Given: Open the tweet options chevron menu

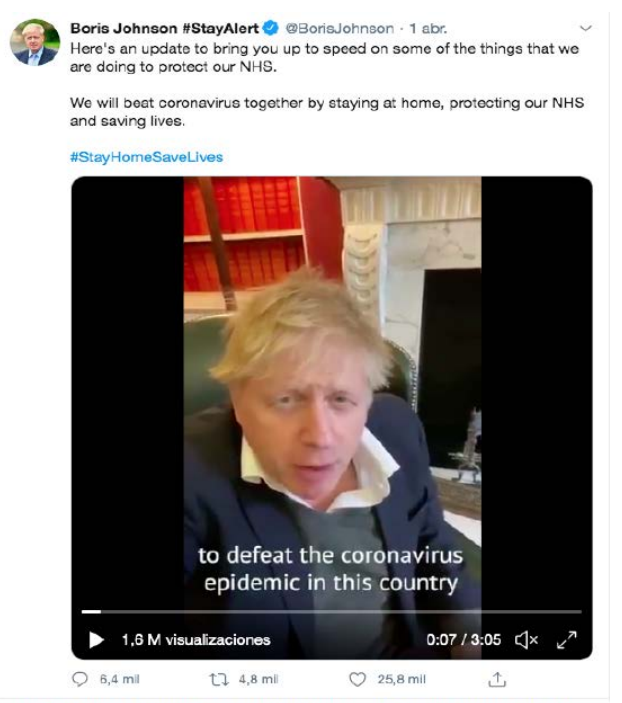Looking at the screenshot, I should click(x=586, y=28).
